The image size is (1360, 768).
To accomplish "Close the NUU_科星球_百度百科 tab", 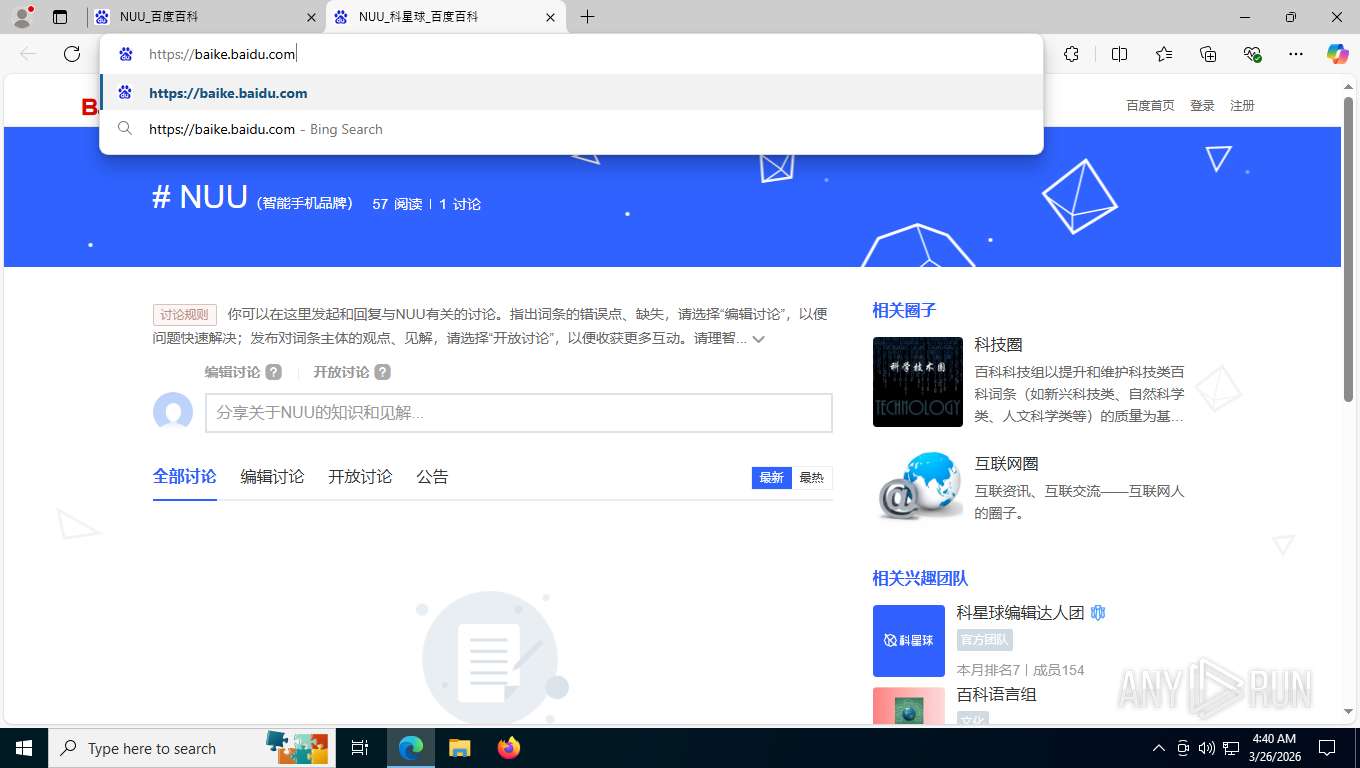I will click(550, 17).
